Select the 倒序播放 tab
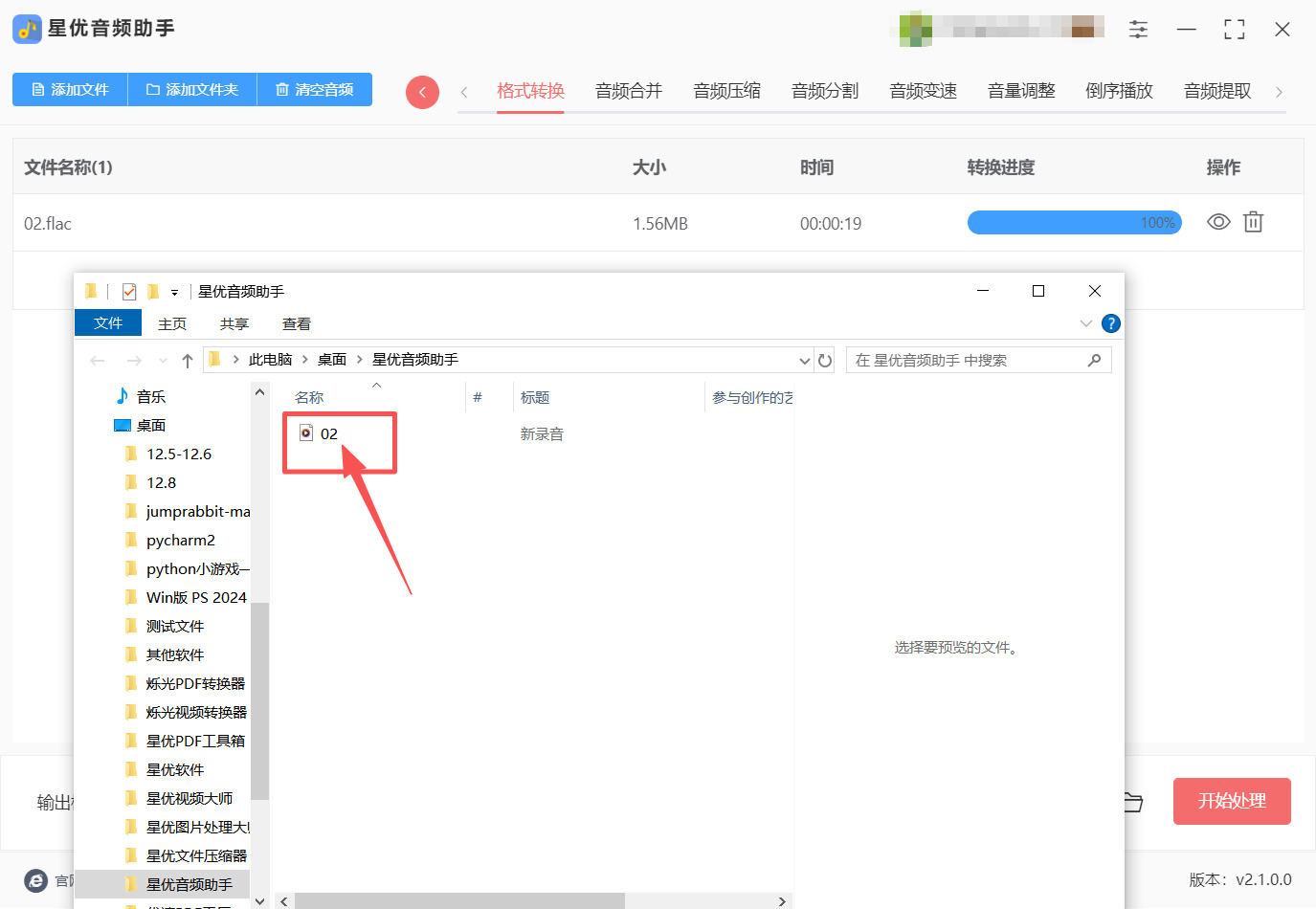 1120,91
